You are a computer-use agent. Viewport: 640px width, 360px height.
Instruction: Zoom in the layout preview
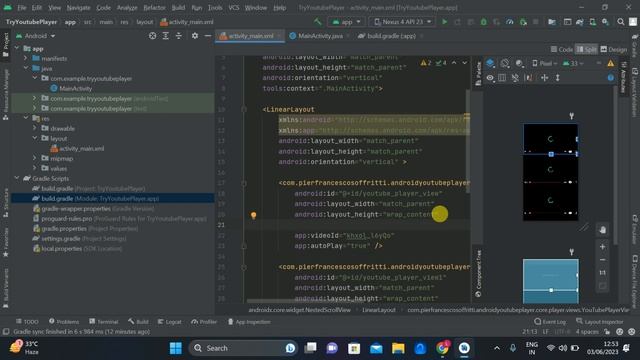602,247
